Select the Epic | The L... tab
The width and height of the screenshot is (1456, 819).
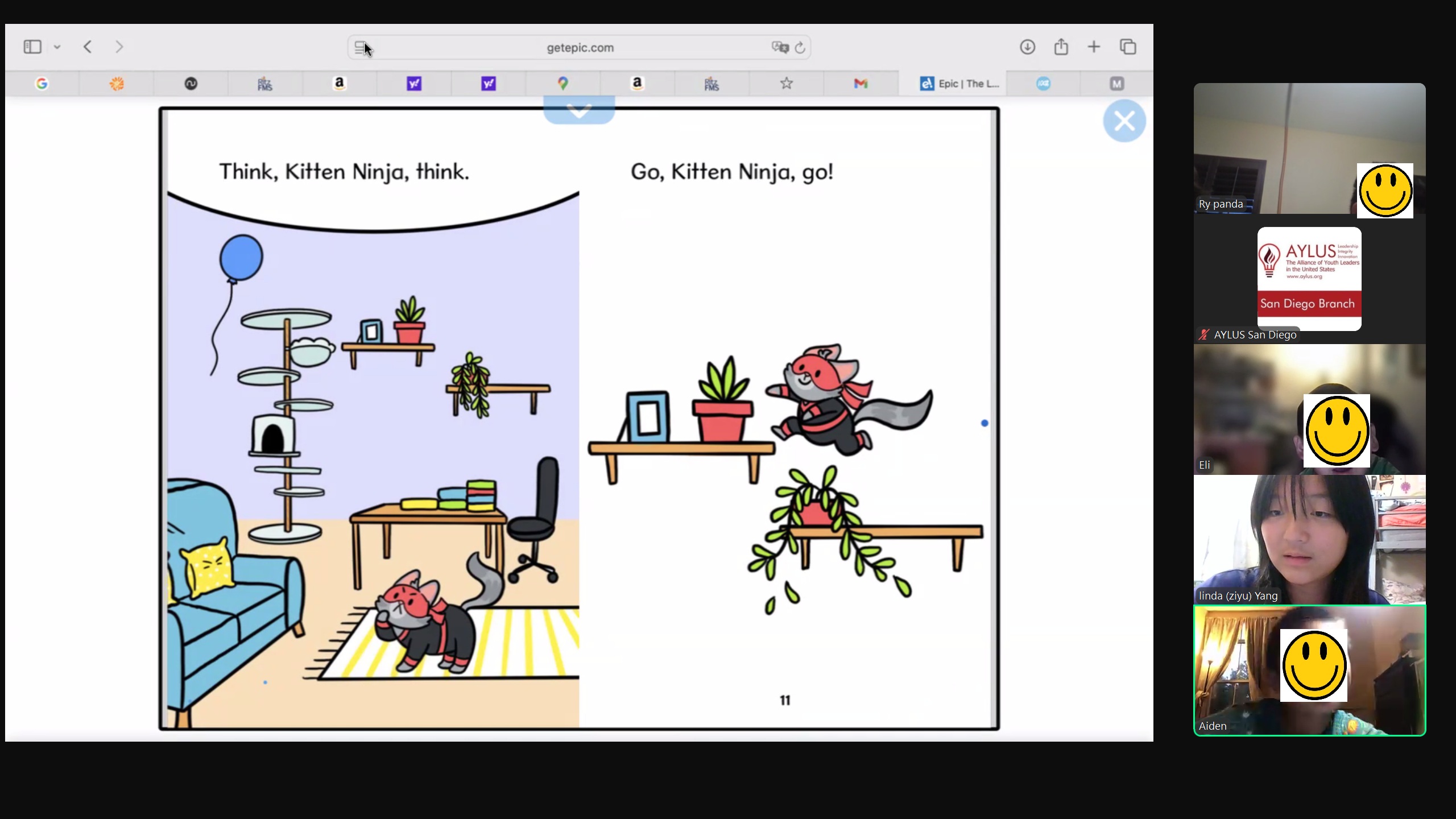(959, 84)
